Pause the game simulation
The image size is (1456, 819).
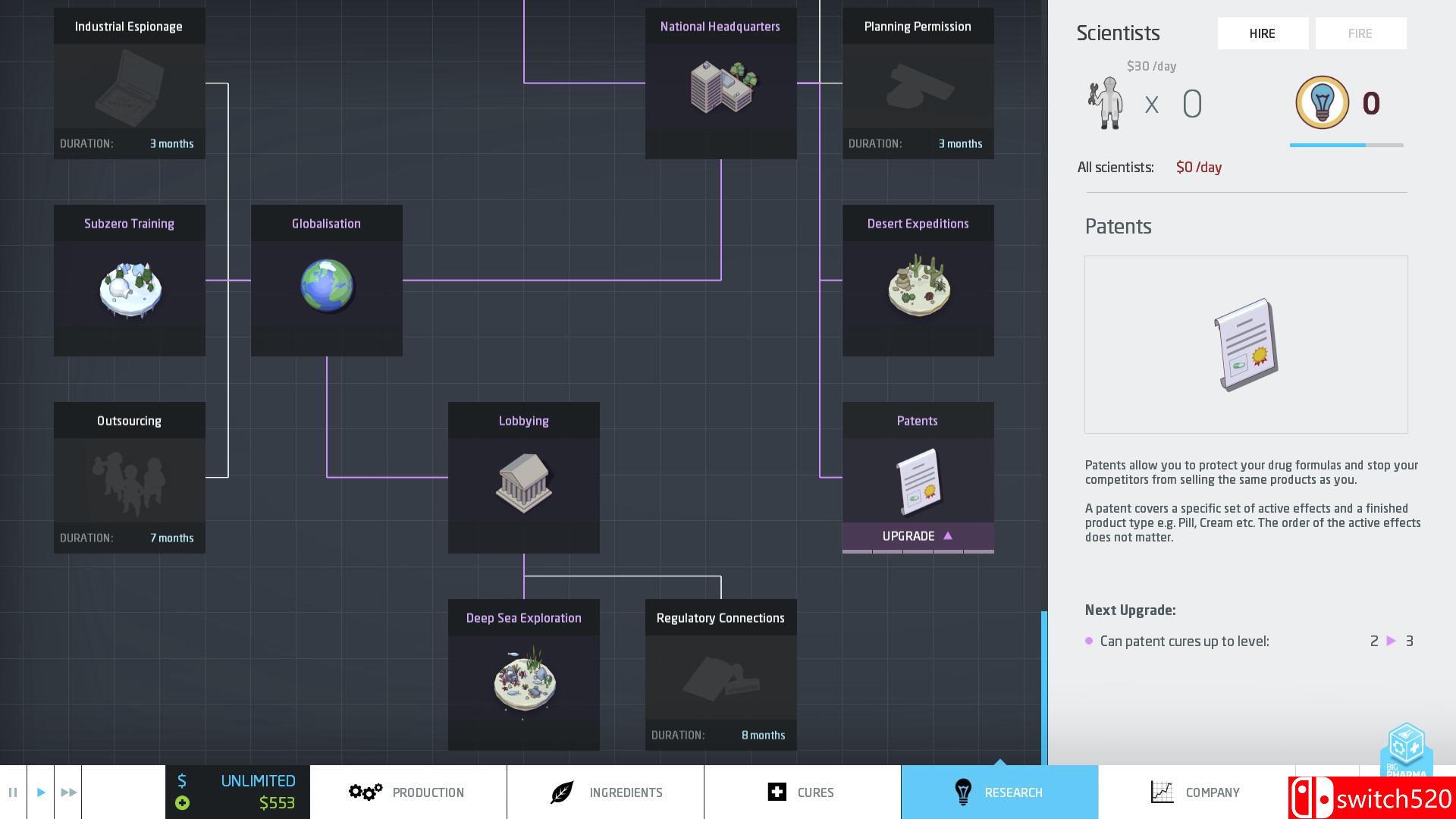tap(13, 792)
